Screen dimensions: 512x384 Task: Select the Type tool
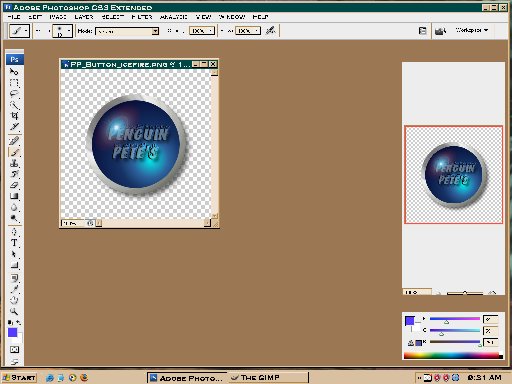(x=14, y=243)
